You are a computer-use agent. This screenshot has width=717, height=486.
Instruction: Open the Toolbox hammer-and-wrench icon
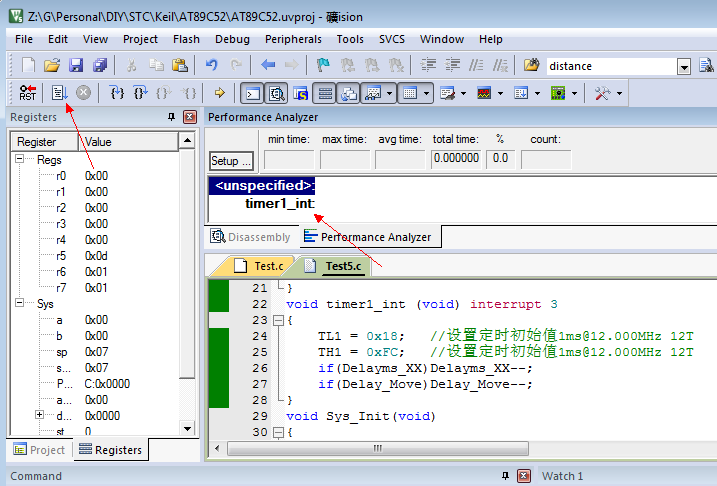click(x=602, y=93)
